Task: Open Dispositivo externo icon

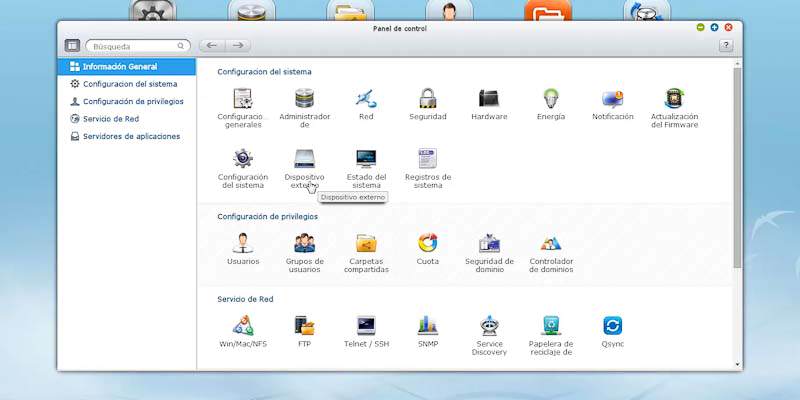Action: (305, 159)
